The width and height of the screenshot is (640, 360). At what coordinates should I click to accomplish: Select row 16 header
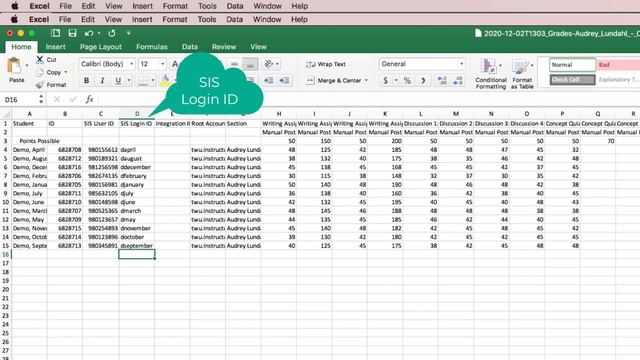[x=5, y=254]
